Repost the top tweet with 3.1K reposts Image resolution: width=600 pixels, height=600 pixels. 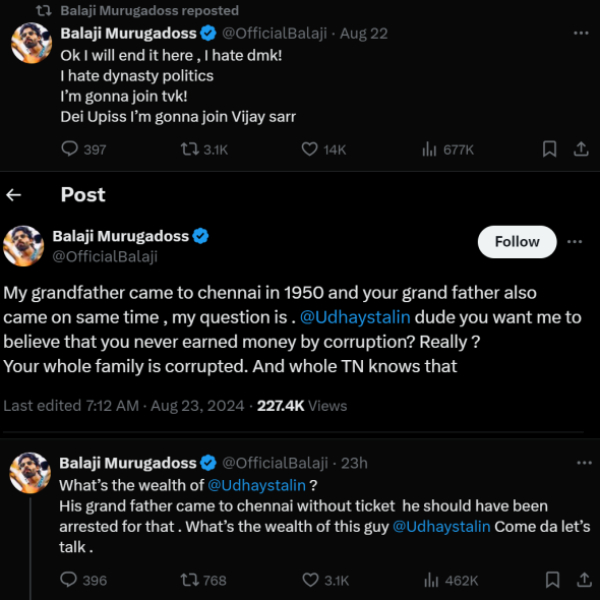(189, 149)
